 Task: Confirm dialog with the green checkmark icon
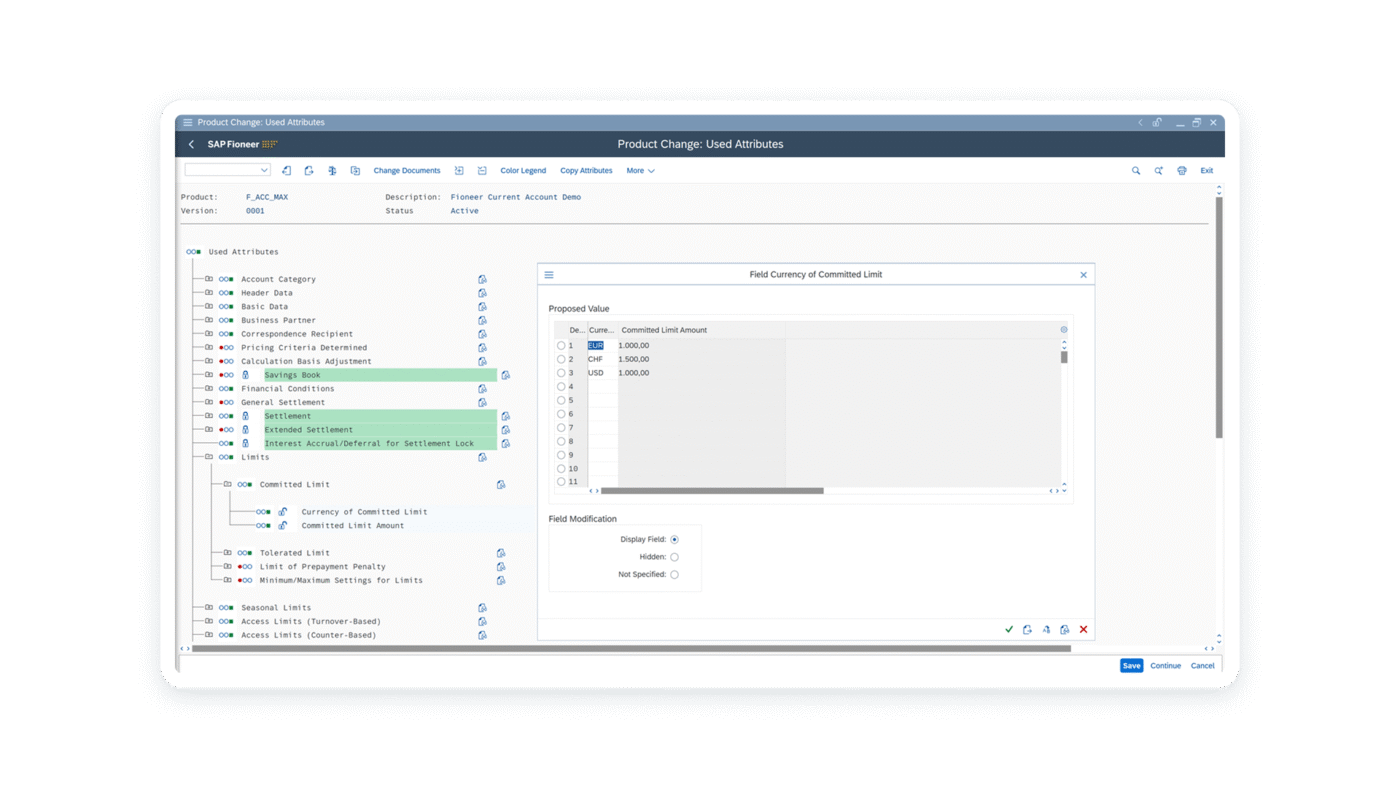(1008, 629)
